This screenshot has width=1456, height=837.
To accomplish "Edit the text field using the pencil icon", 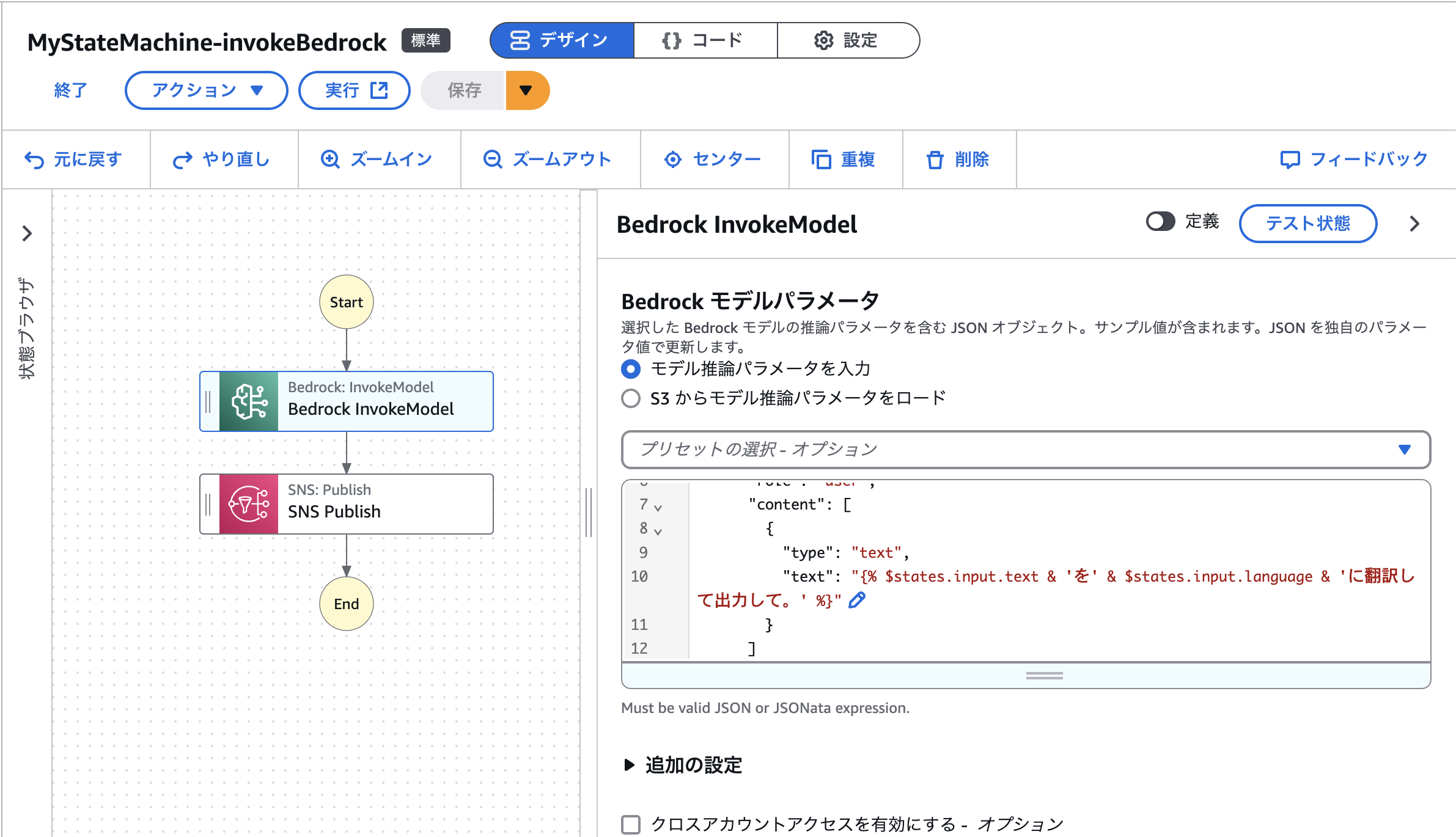I will (x=857, y=600).
